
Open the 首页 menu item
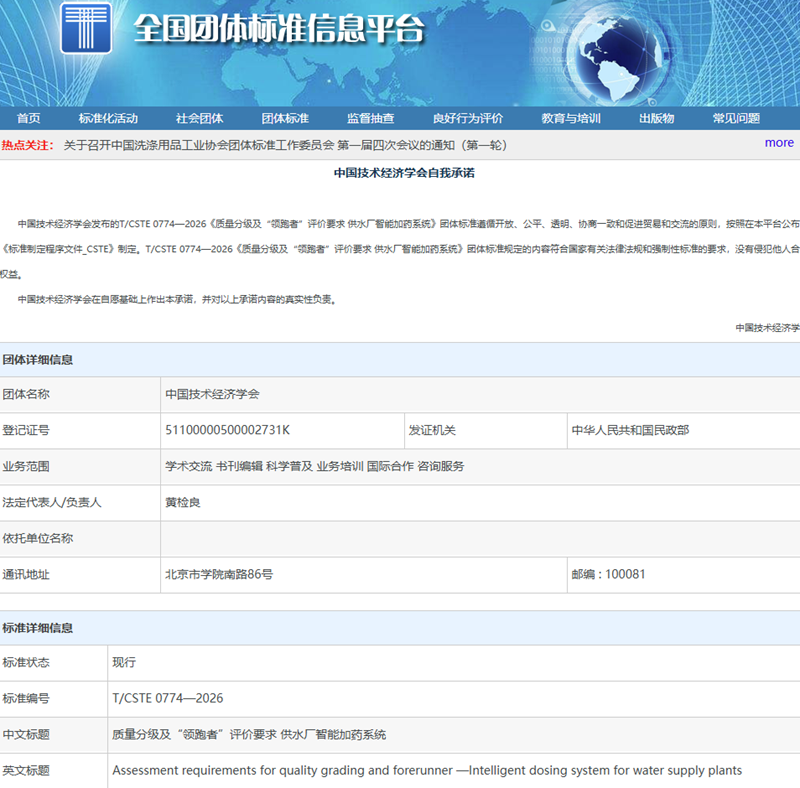point(29,118)
